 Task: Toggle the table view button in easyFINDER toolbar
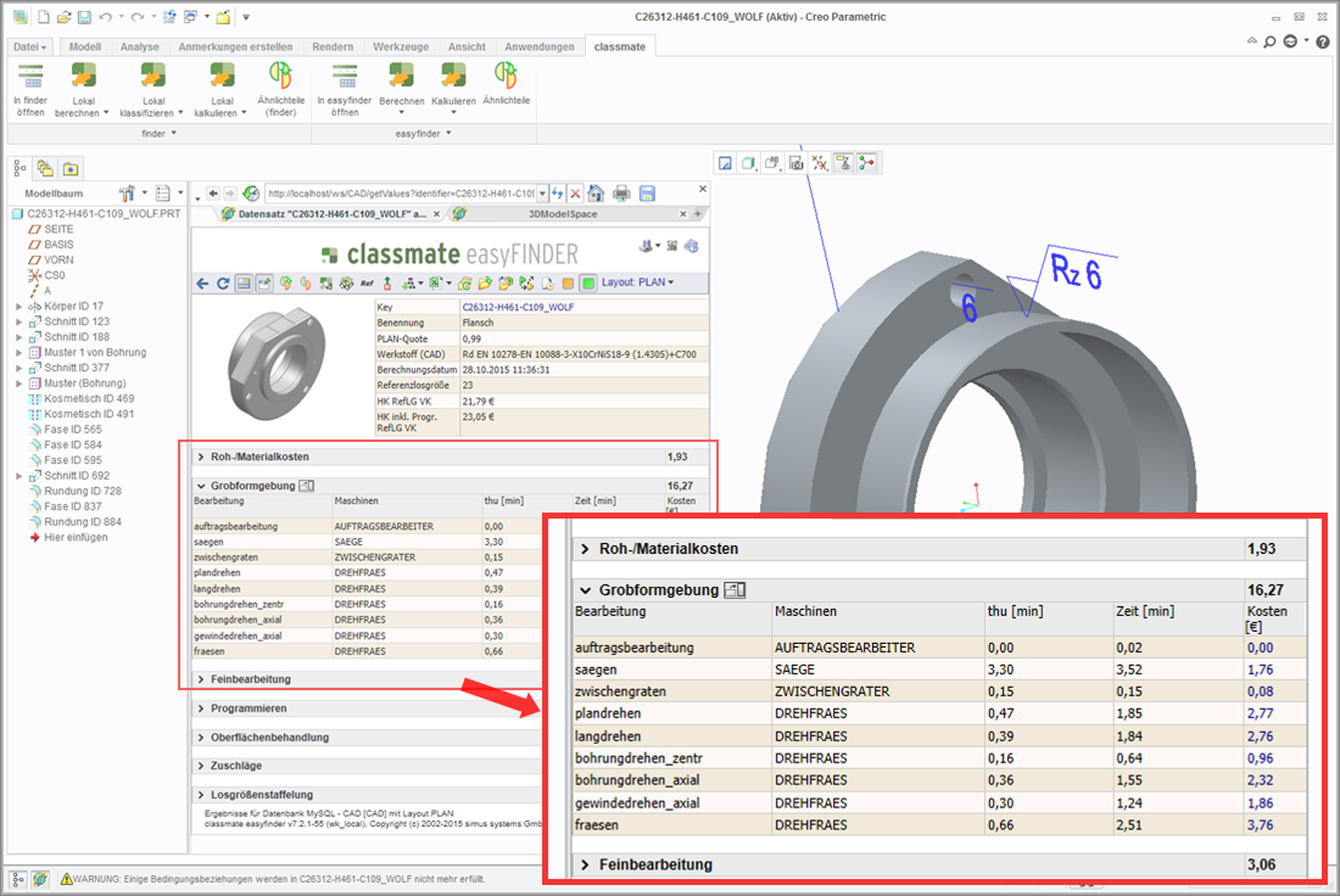click(x=243, y=284)
